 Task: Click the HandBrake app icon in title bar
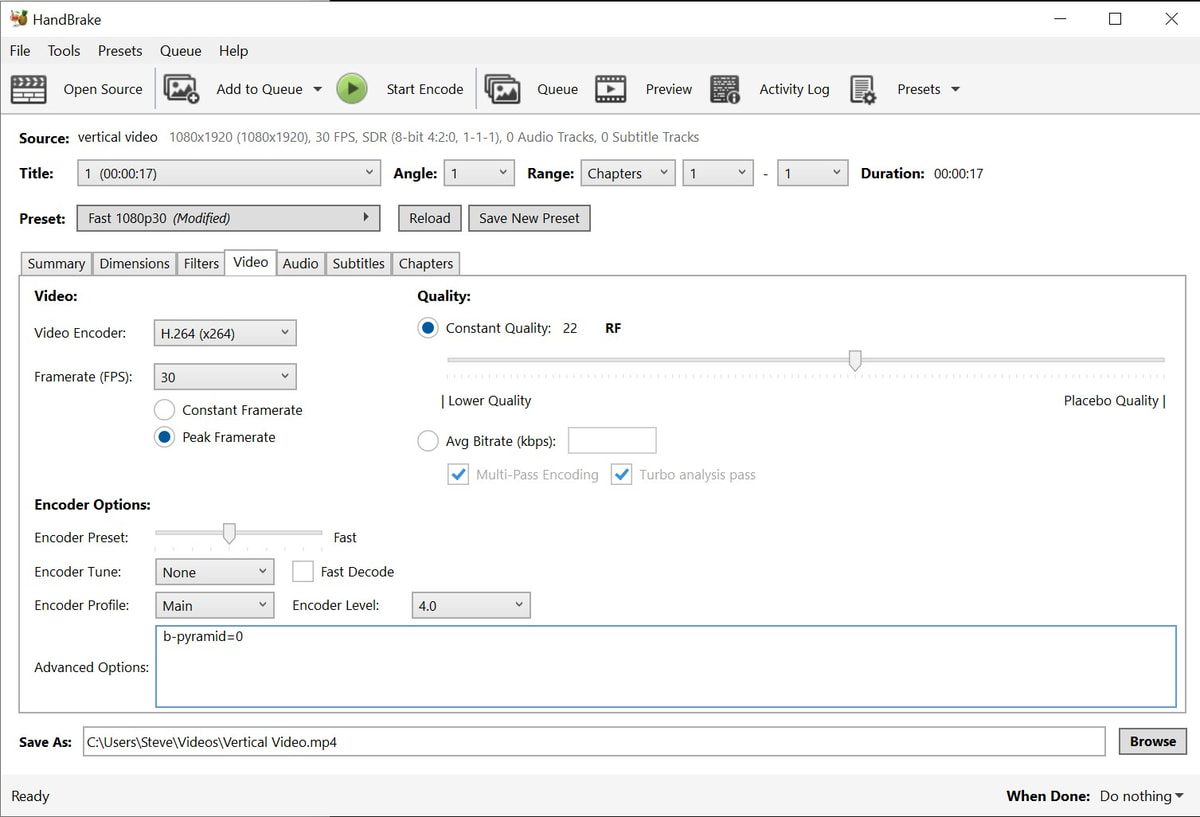coord(18,19)
